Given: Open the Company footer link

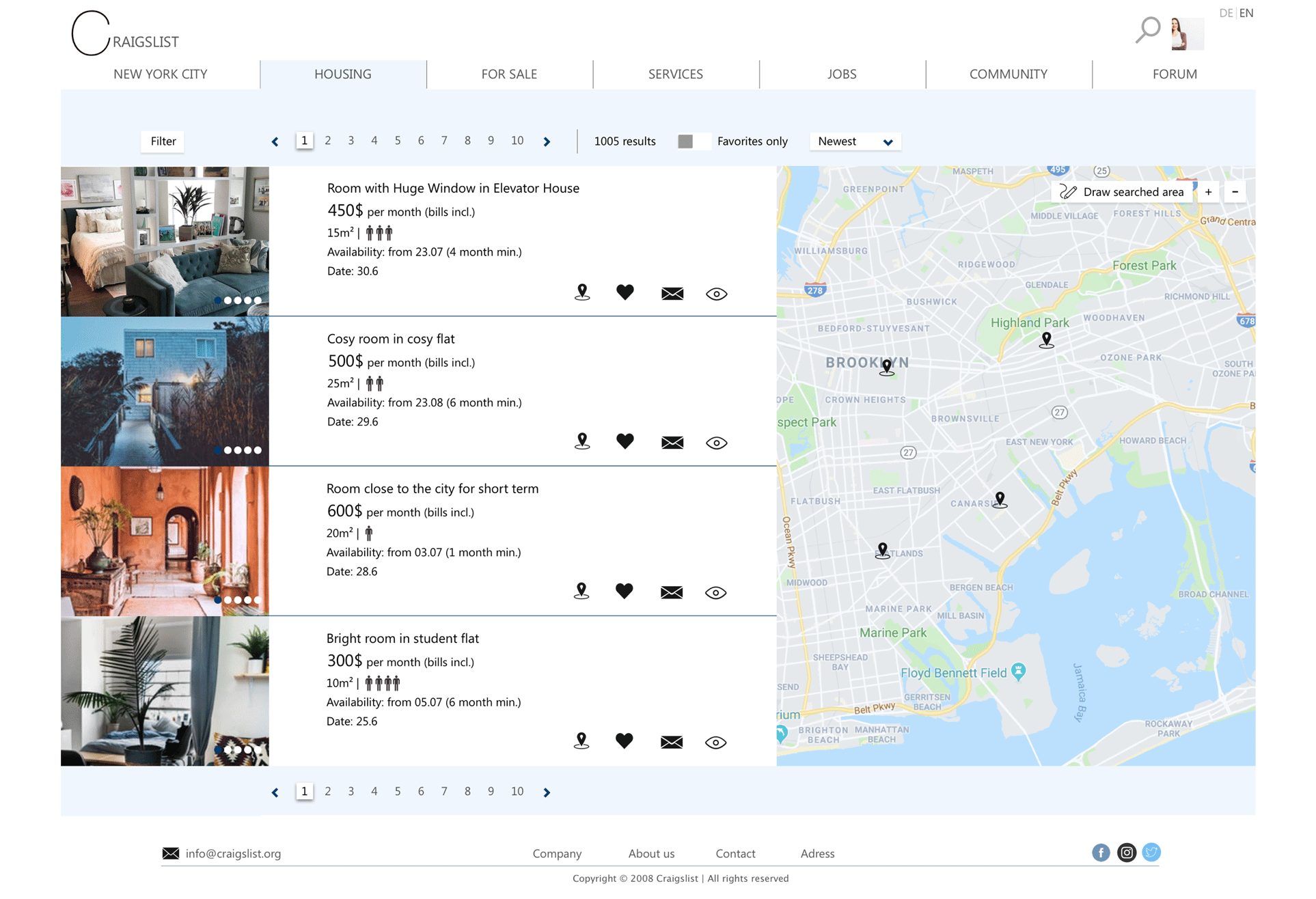Looking at the screenshot, I should (557, 853).
